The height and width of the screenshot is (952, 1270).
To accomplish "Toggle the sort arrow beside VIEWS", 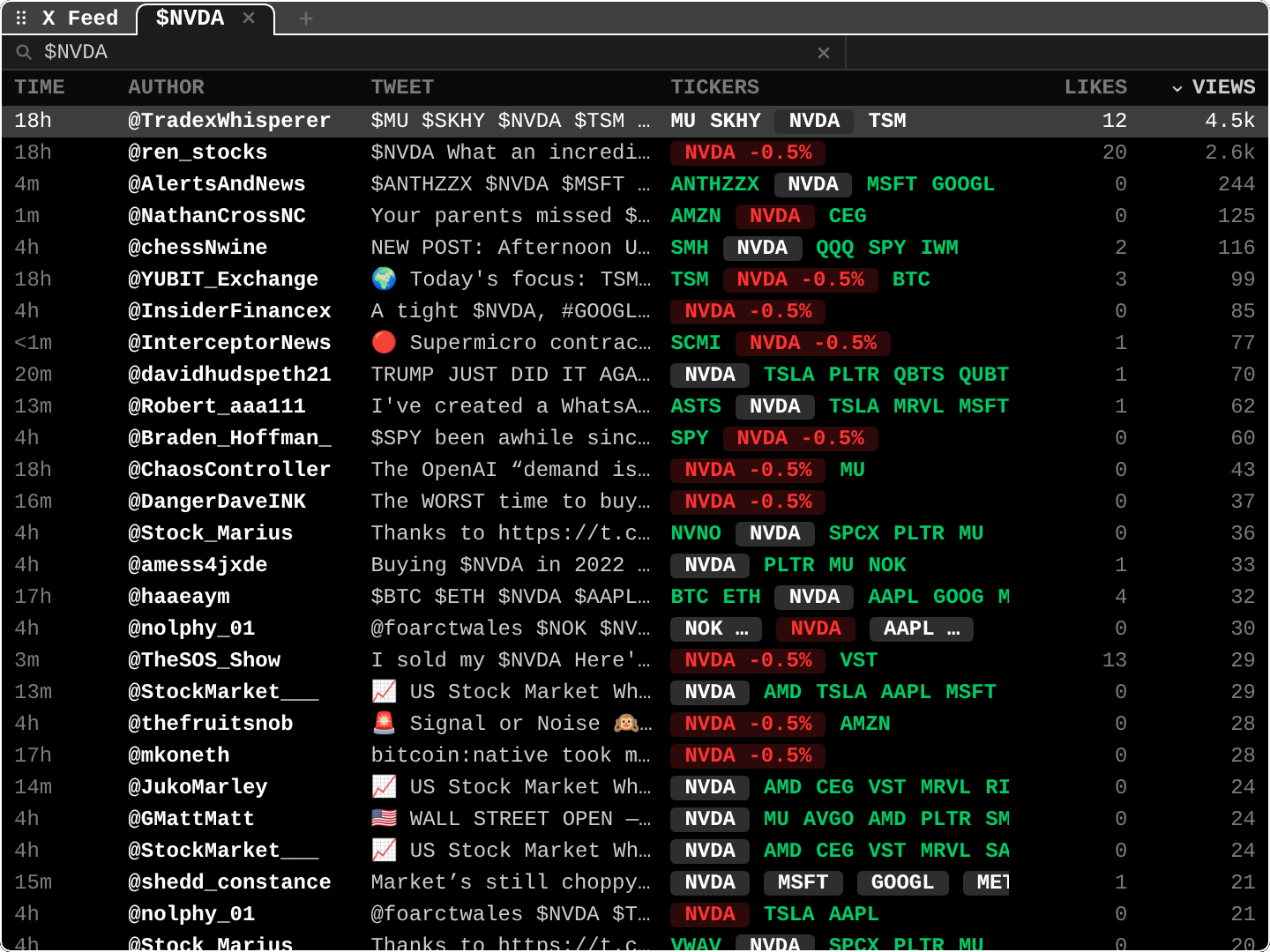I will tap(1177, 87).
